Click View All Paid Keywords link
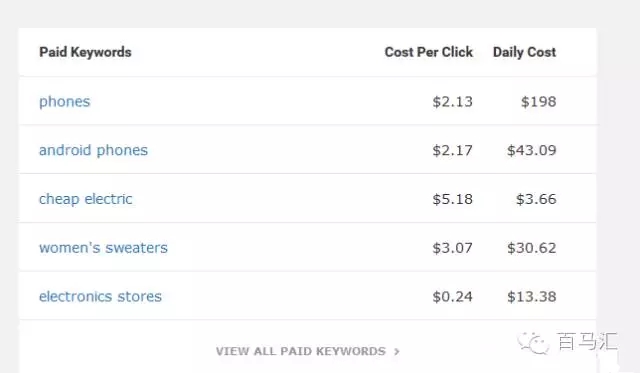 301,351
